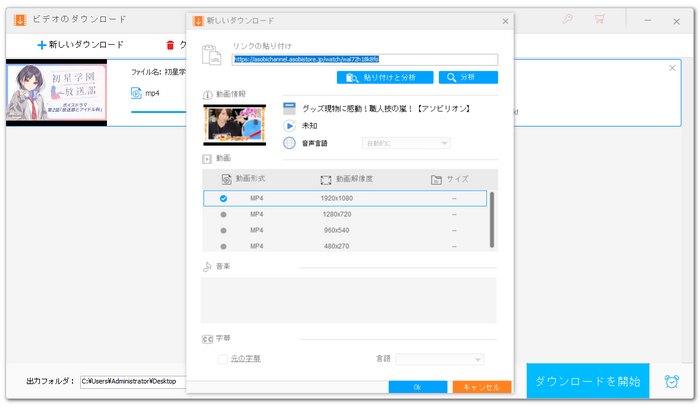Click the 出力フォルダ path field
Viewport: 700px width, 407px height.
click(x=133, y=382)
